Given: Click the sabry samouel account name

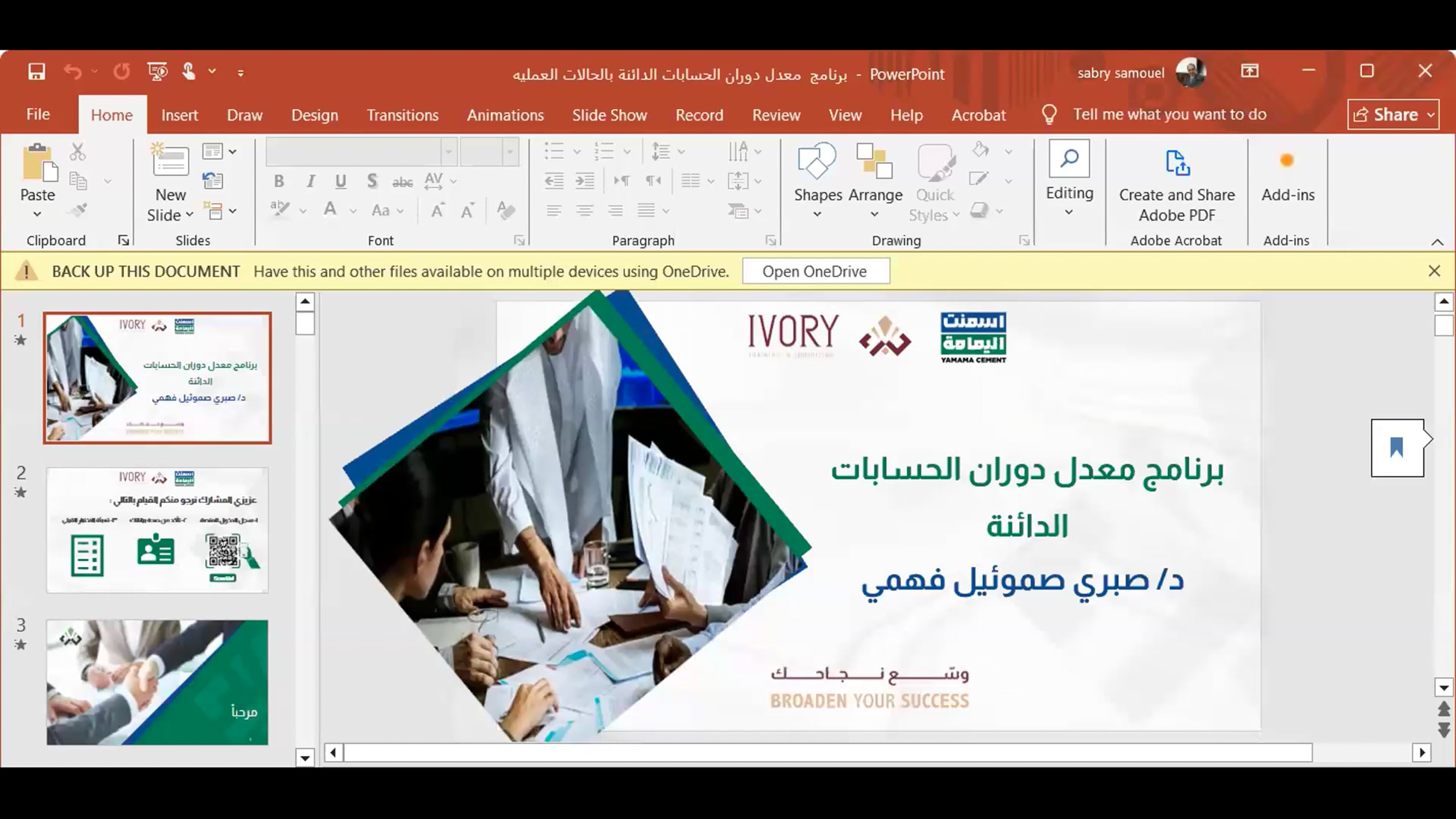Looking at the screenshot, I should click(x=1121, y=73).
